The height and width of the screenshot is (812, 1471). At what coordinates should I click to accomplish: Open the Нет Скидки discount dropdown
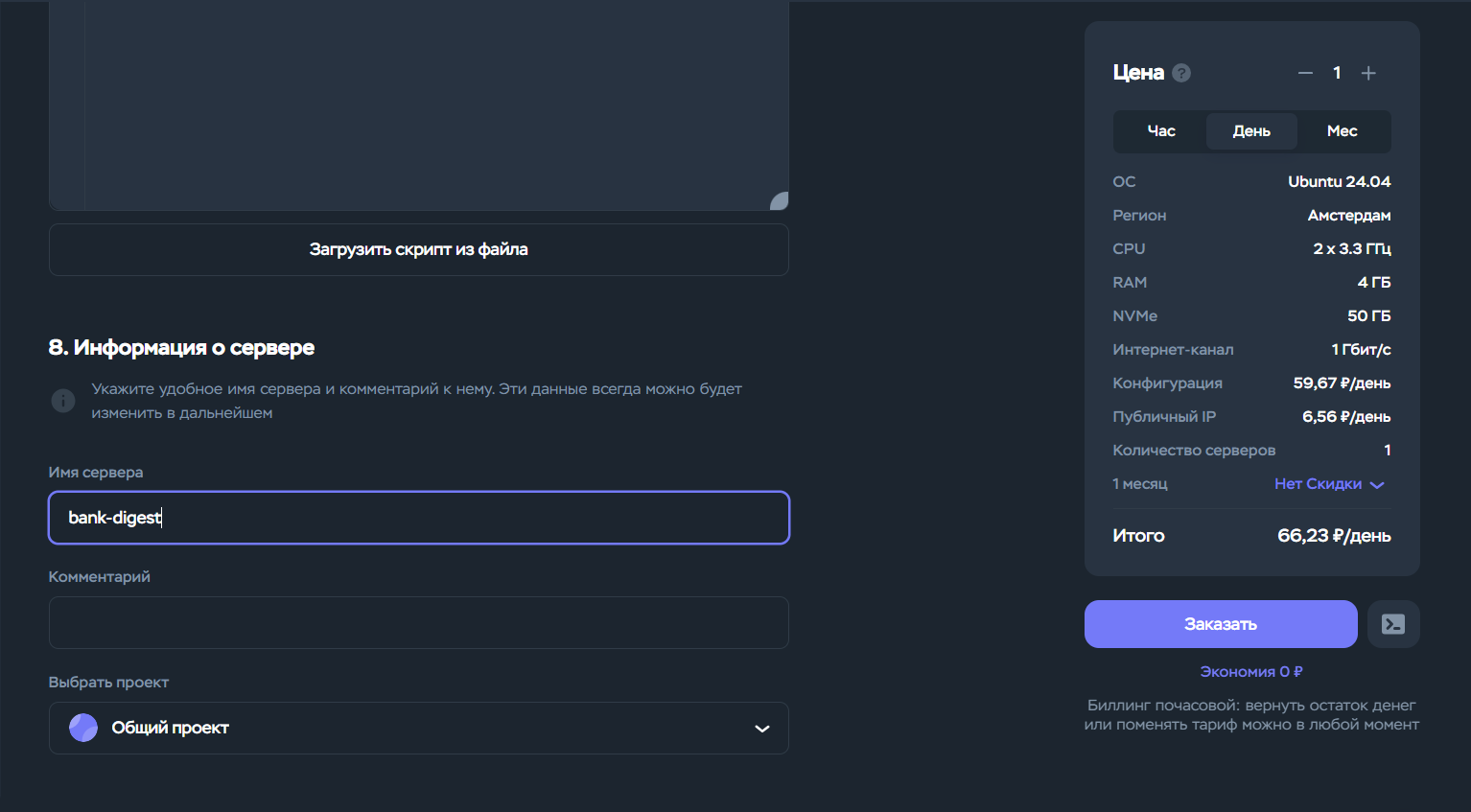[1329, 484]
